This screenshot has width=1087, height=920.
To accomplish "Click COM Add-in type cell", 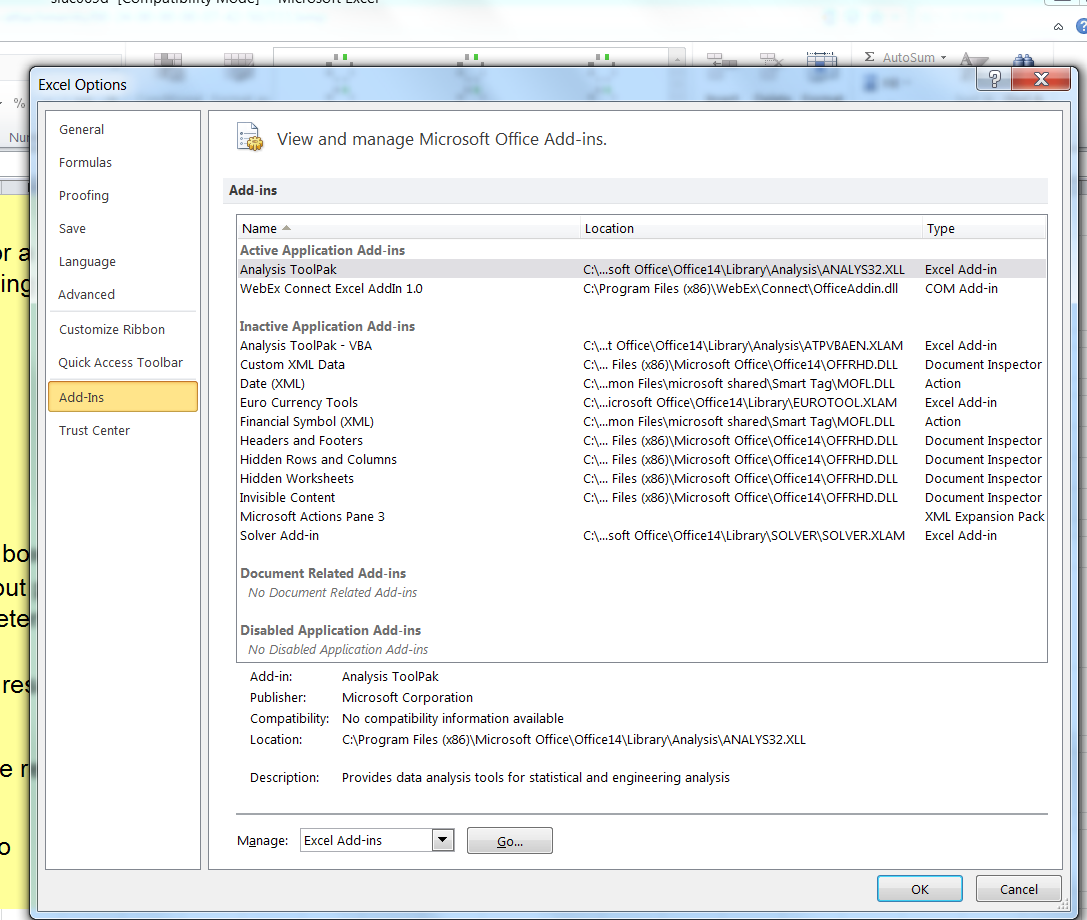I will tap(961, 288).
